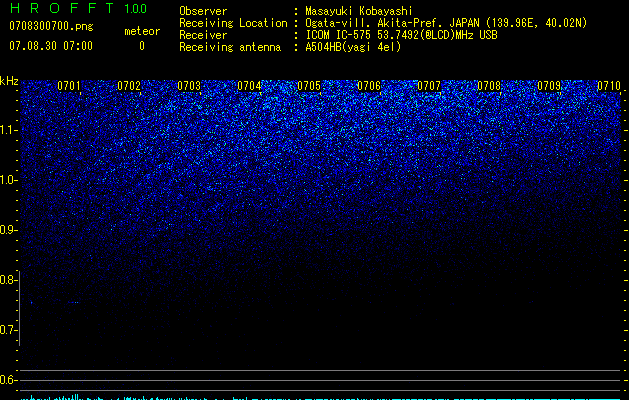Image resolution: width=629 pixels, height=400 pixels.
Task: Click the Receiving Location label
Action: (x=233, y=23)
